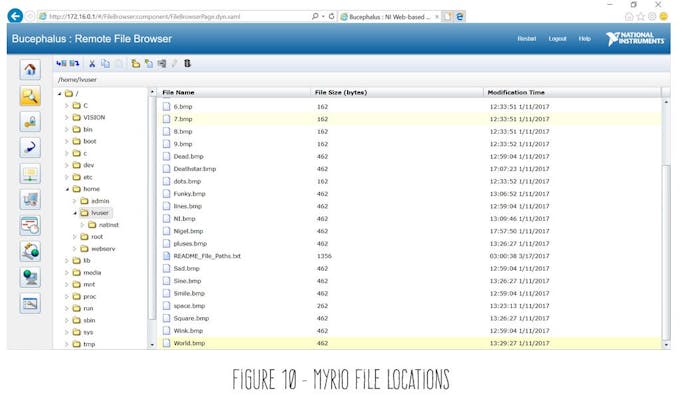The width and height of the screenshot is (680, 397).
Task: Open the Security Configuration padlock icon
Action: coord(30,122)
